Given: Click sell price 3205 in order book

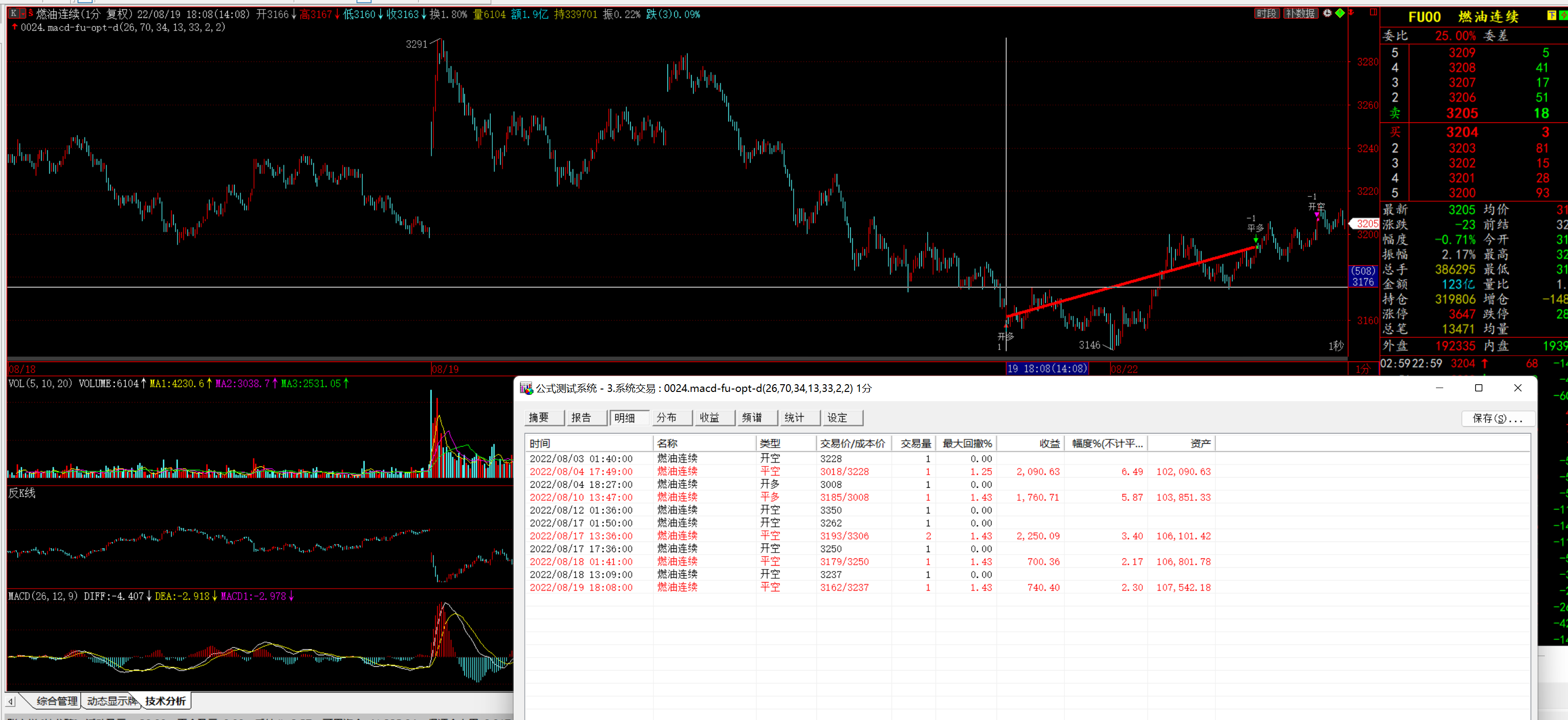Looking at the screenshot, I should click(1462, 113).
